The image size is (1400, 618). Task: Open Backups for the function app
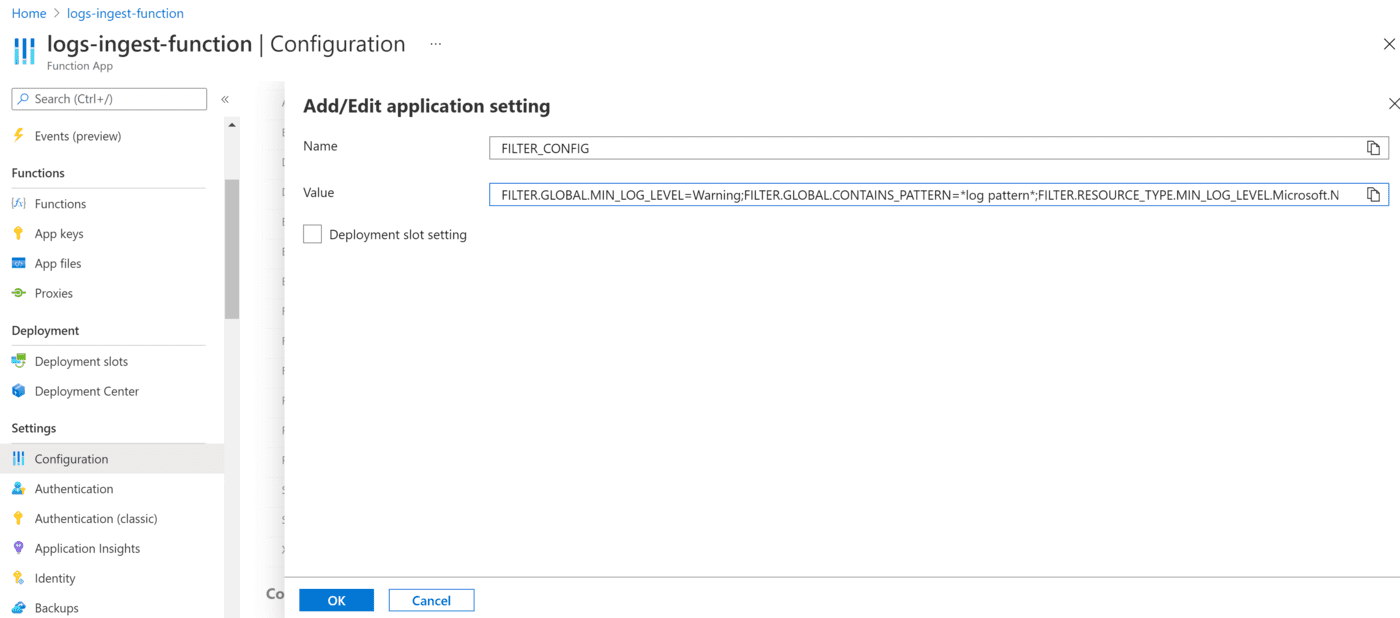click(55, 607)
